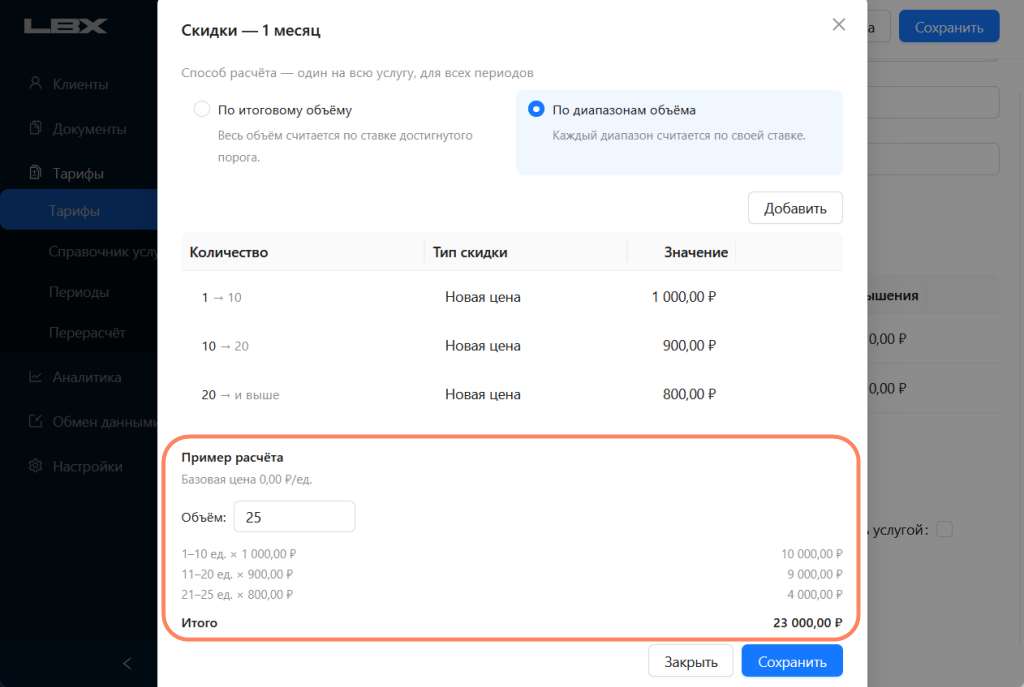Image resolution: width=1024 pixels, height=687 pixels.
Task: Click the Аналитика chart icon
Action: click(x=35, y=377)
